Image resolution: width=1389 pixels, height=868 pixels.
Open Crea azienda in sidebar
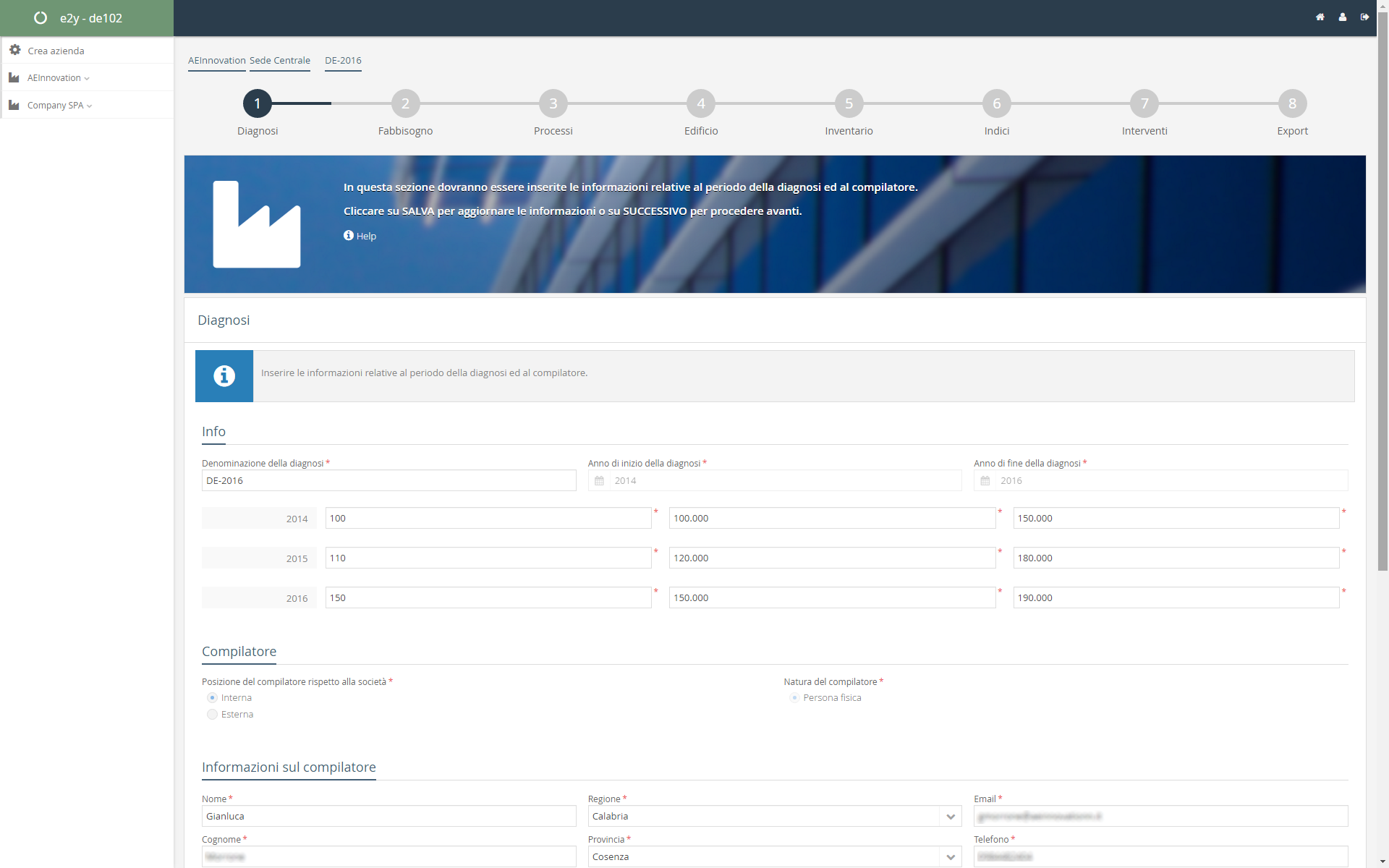[56, 51]
